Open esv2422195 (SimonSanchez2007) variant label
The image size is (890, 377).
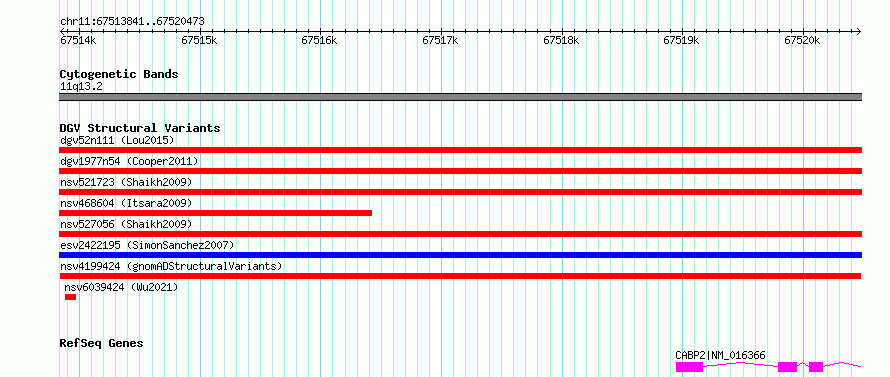[x=147, y=245]
